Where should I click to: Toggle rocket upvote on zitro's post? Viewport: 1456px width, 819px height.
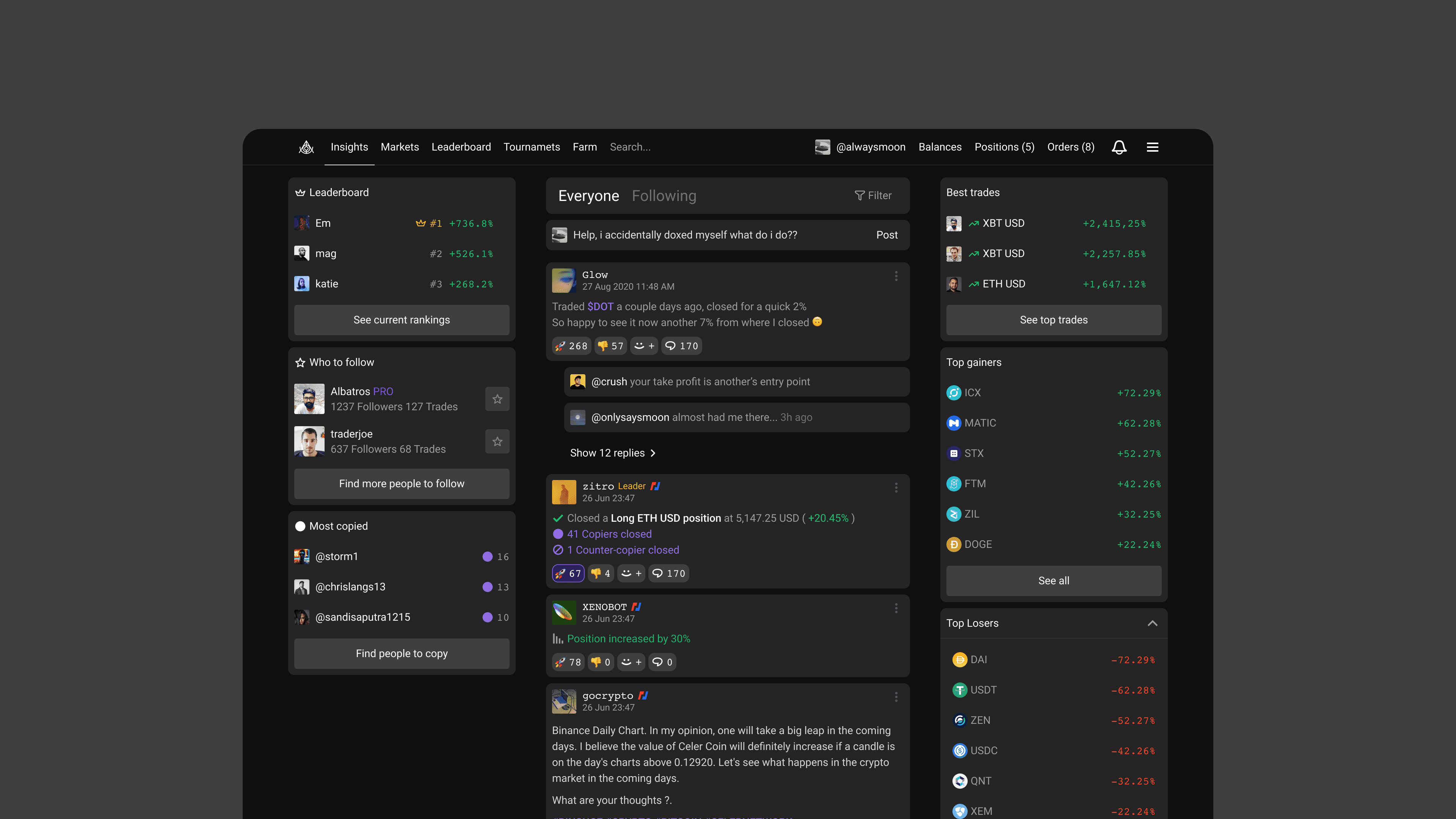pos(568,574)
